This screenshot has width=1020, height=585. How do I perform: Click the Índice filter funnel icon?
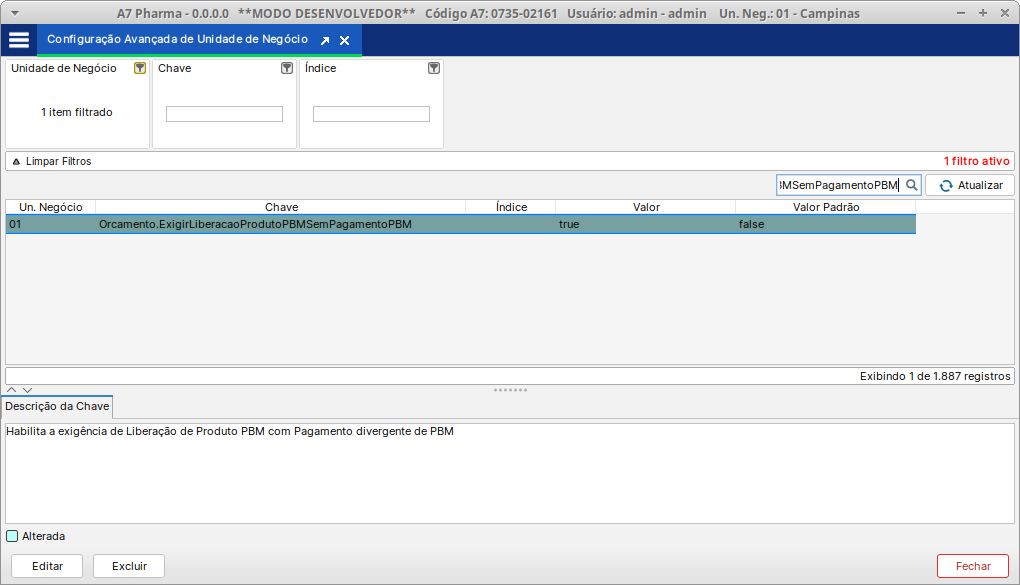[x=434, y=68]
